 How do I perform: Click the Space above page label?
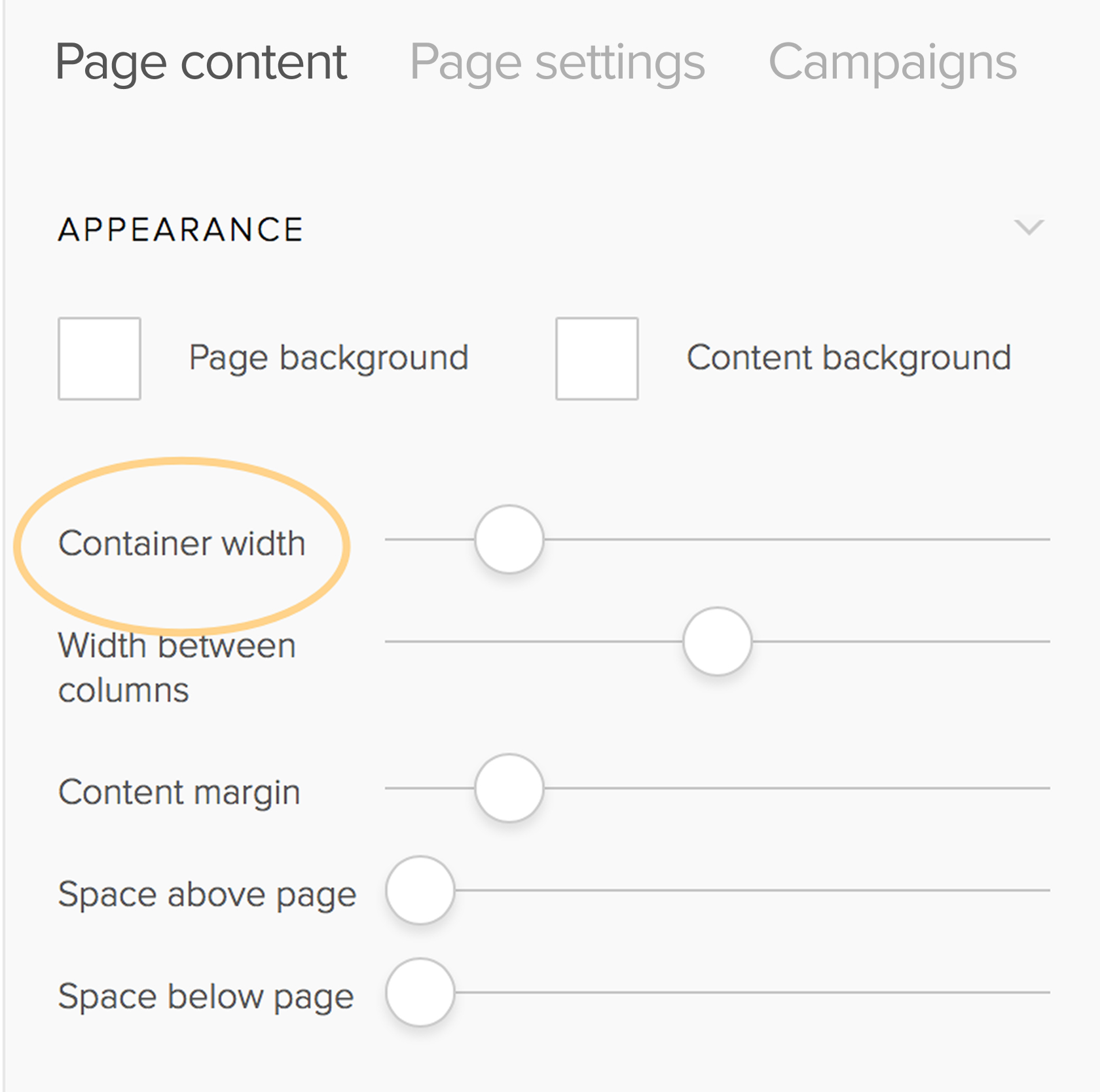point(207,894)
